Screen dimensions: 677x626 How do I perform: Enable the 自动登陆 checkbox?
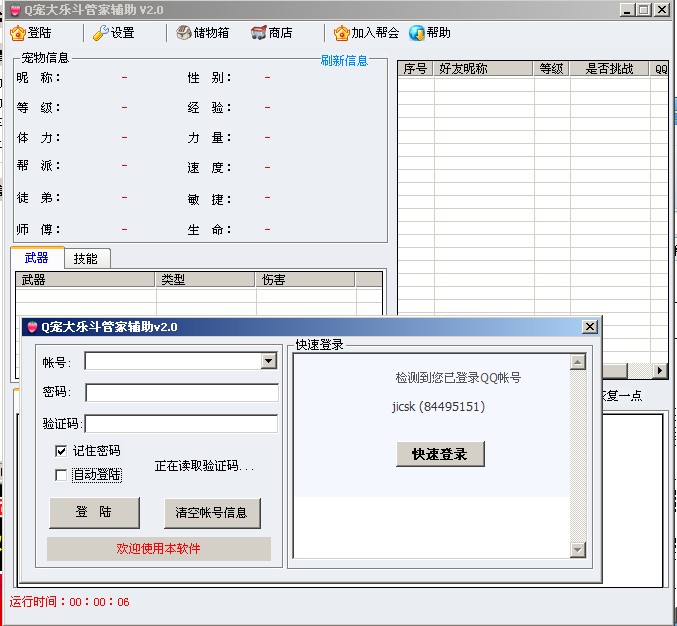pyautogui.click(x=61, y=475)
